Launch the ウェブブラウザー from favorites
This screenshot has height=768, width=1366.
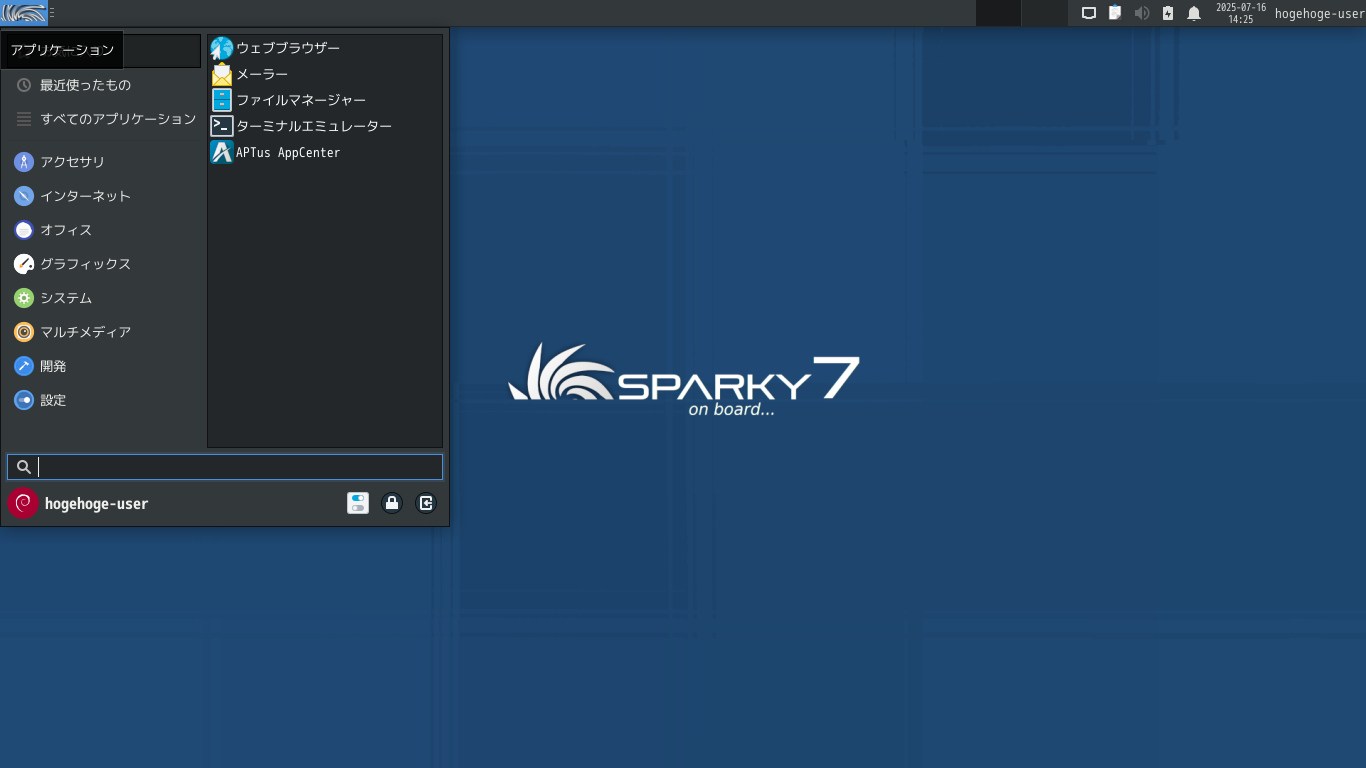pyautogui.click(x=286, y=47)
